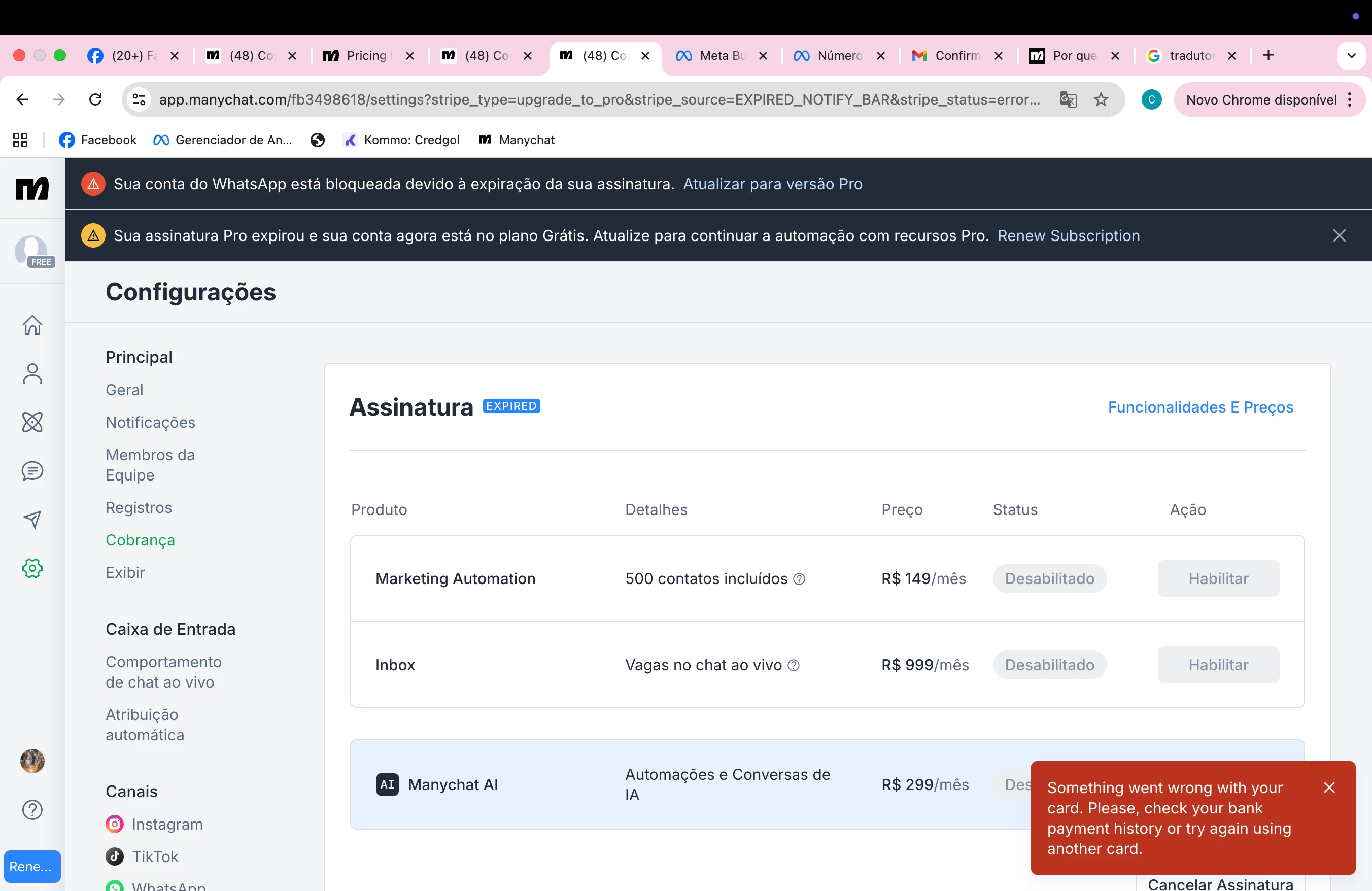
Task: Open the Chrome three-dot update menu
Action: click(1350, 99)
